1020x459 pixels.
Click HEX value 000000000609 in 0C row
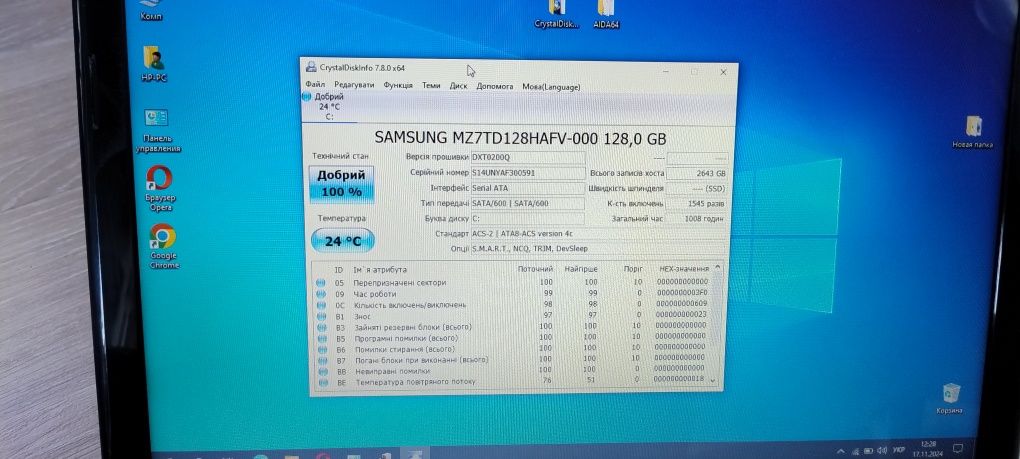coord(680,304)
